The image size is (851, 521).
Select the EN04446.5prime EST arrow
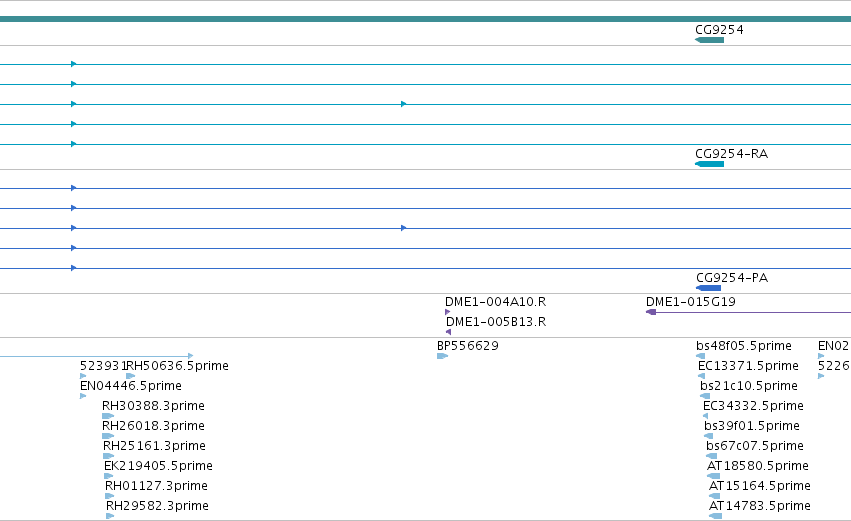coord(83,396)
